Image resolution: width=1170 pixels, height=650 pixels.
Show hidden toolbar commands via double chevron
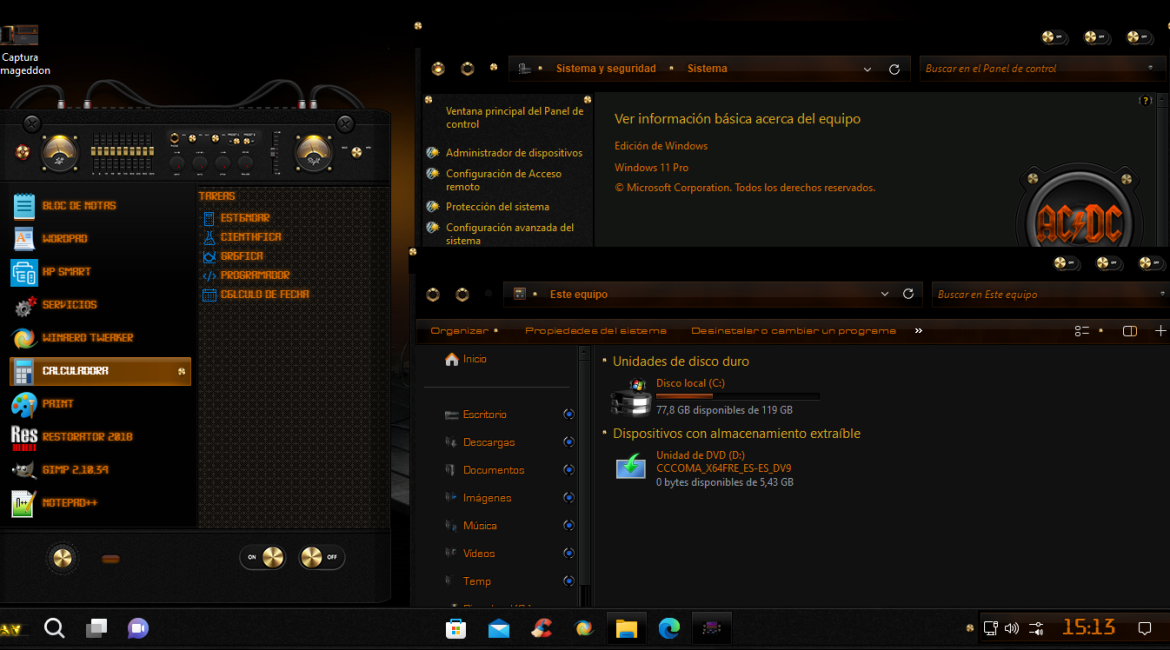(x=918, y=331)
